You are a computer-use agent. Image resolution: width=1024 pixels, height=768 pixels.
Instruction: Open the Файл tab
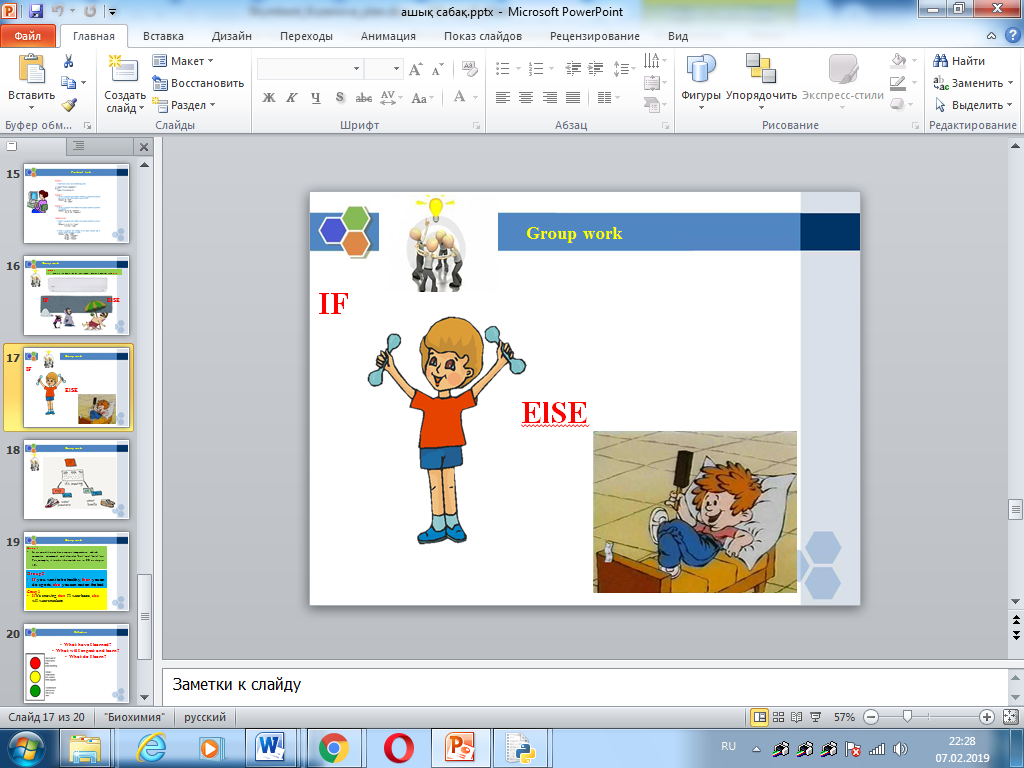28,36
